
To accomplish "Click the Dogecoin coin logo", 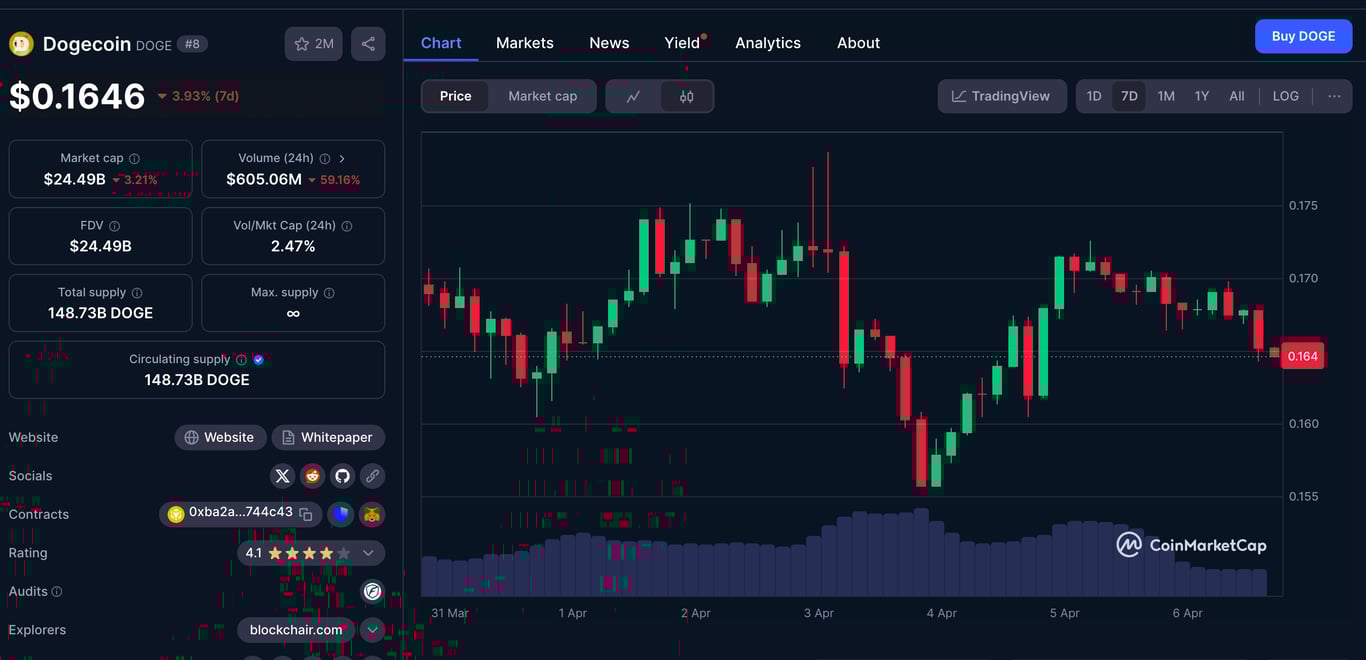I will (21, 44).
